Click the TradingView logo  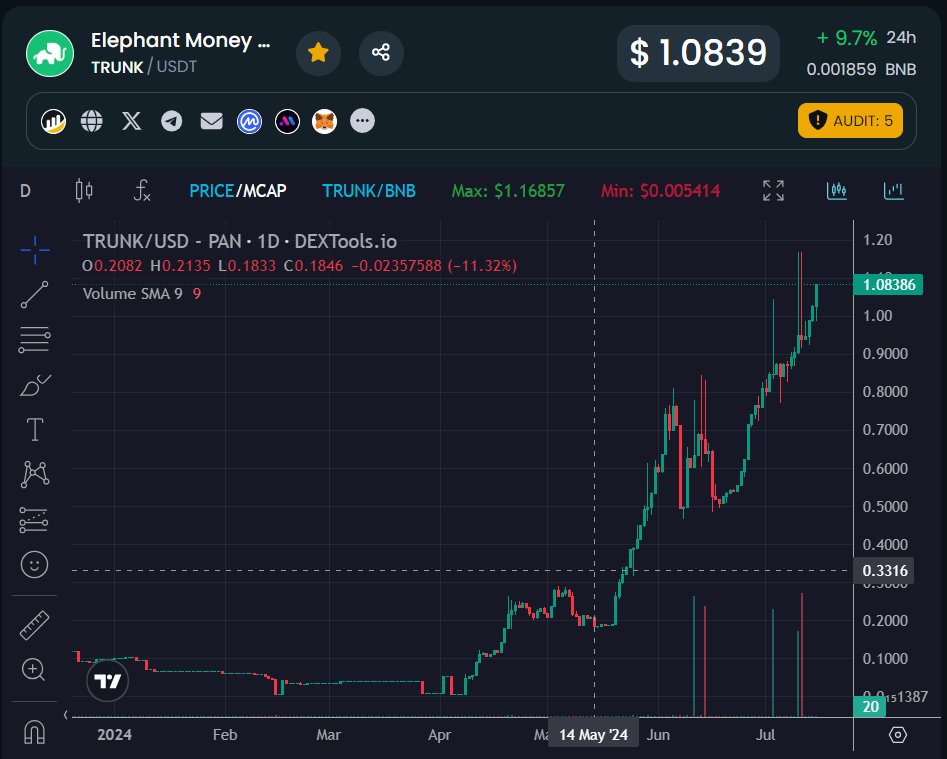coord(108,681)
